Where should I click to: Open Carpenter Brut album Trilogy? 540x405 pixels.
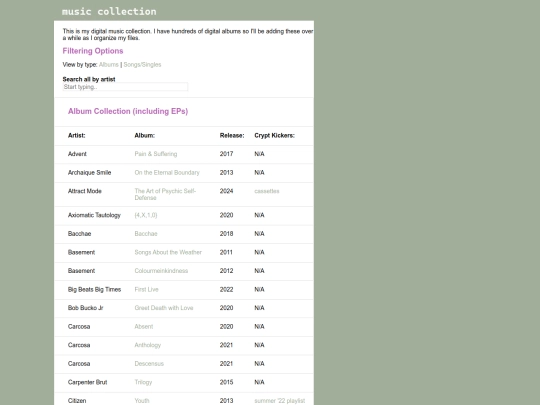click(x=143, y=382)
